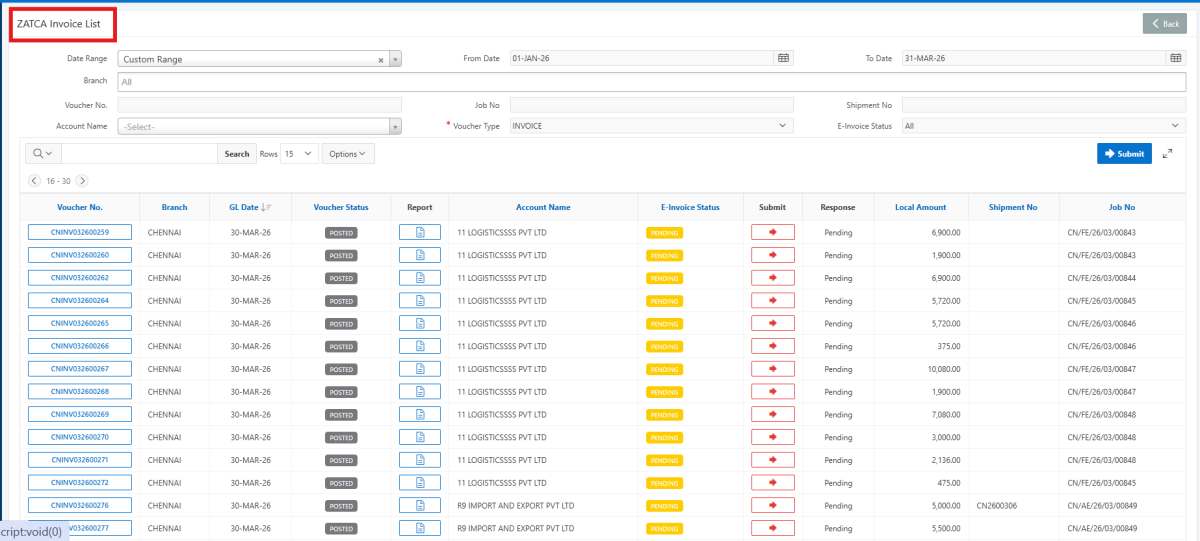Open report icon for voucher CNINV032600262
The height and width of the screenshot is (541, 1200).
(420, 278)
